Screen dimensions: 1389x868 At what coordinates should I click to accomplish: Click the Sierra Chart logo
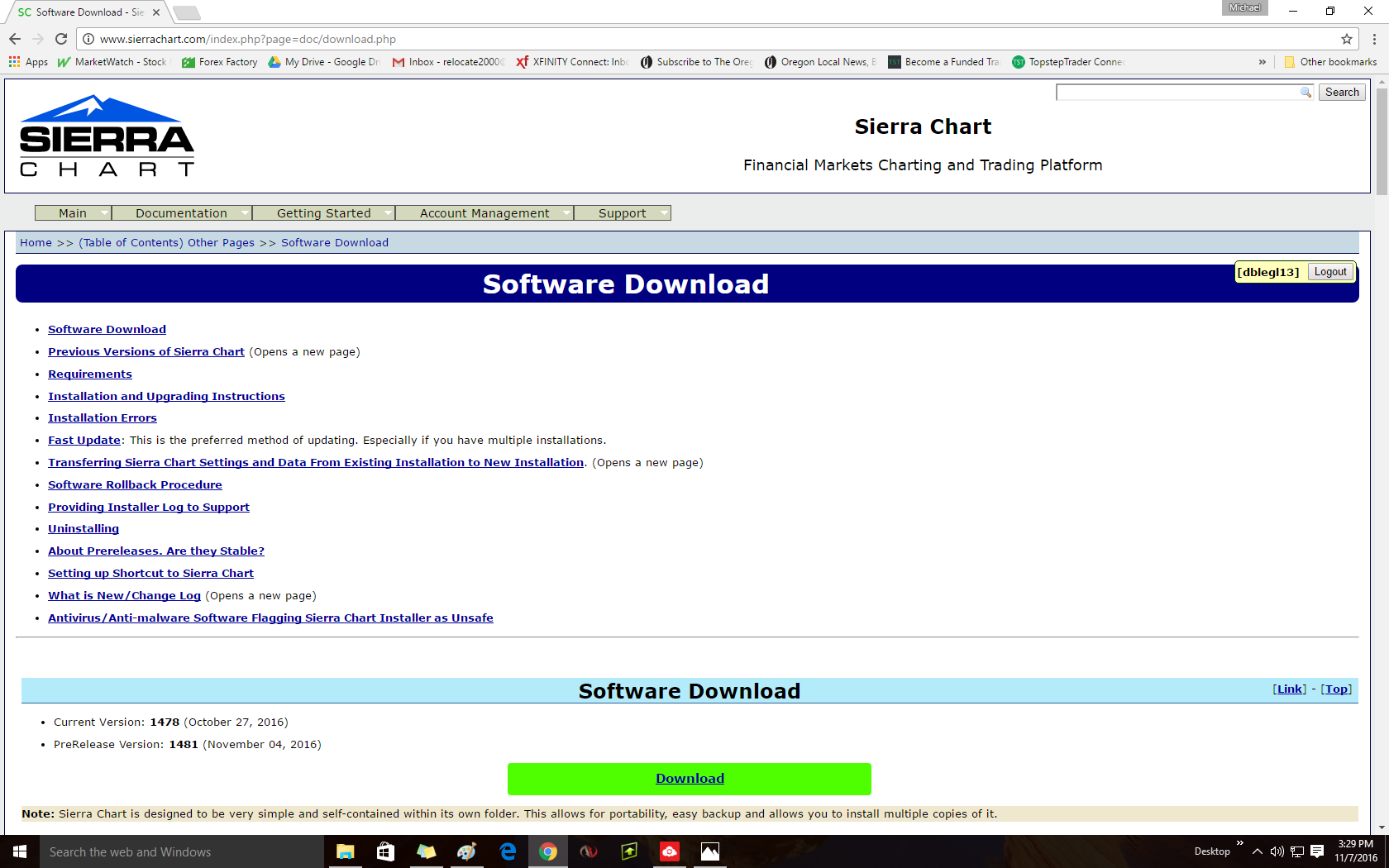pos(107,136)
